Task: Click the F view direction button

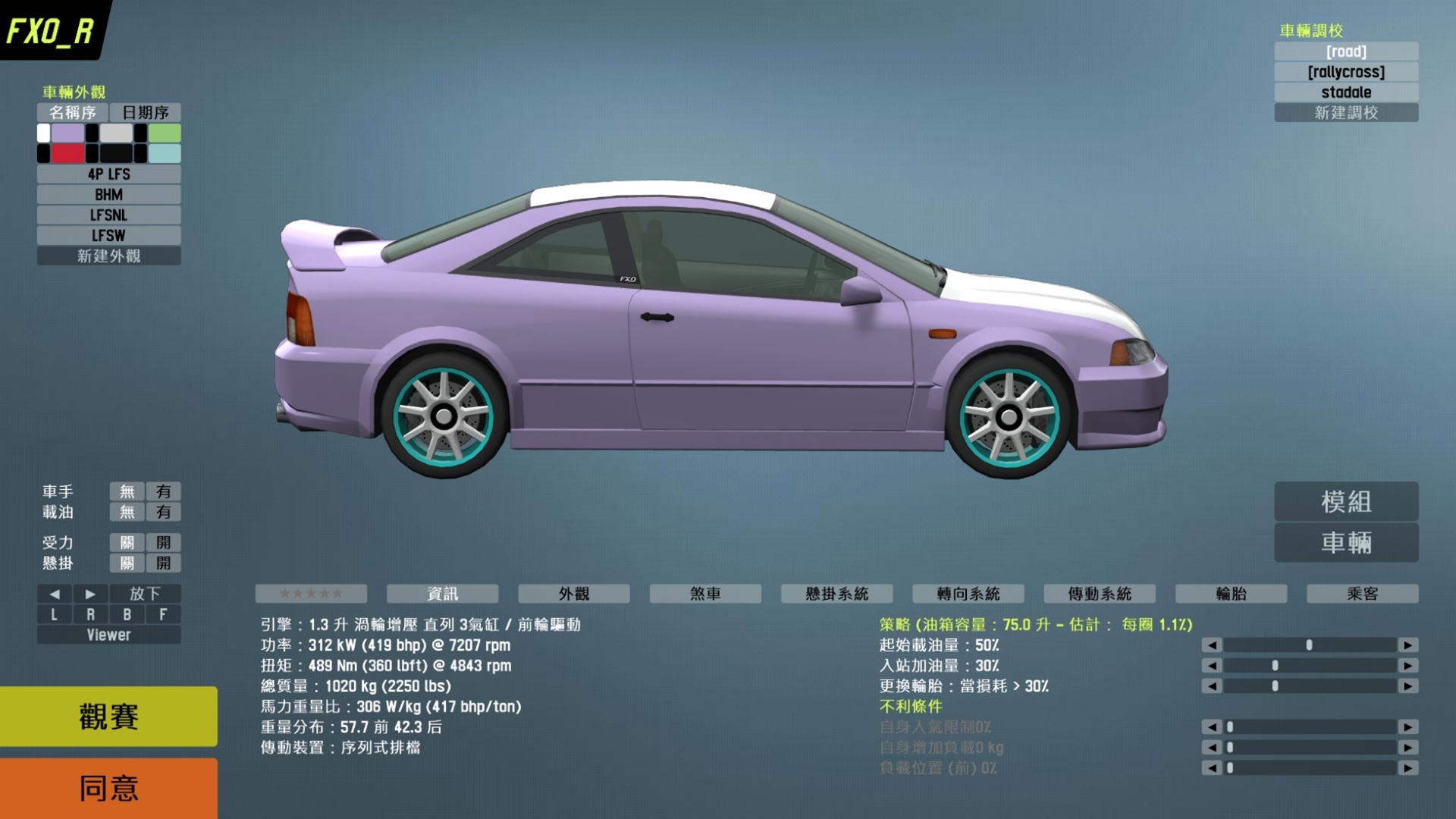Action: tap(163, 614)
